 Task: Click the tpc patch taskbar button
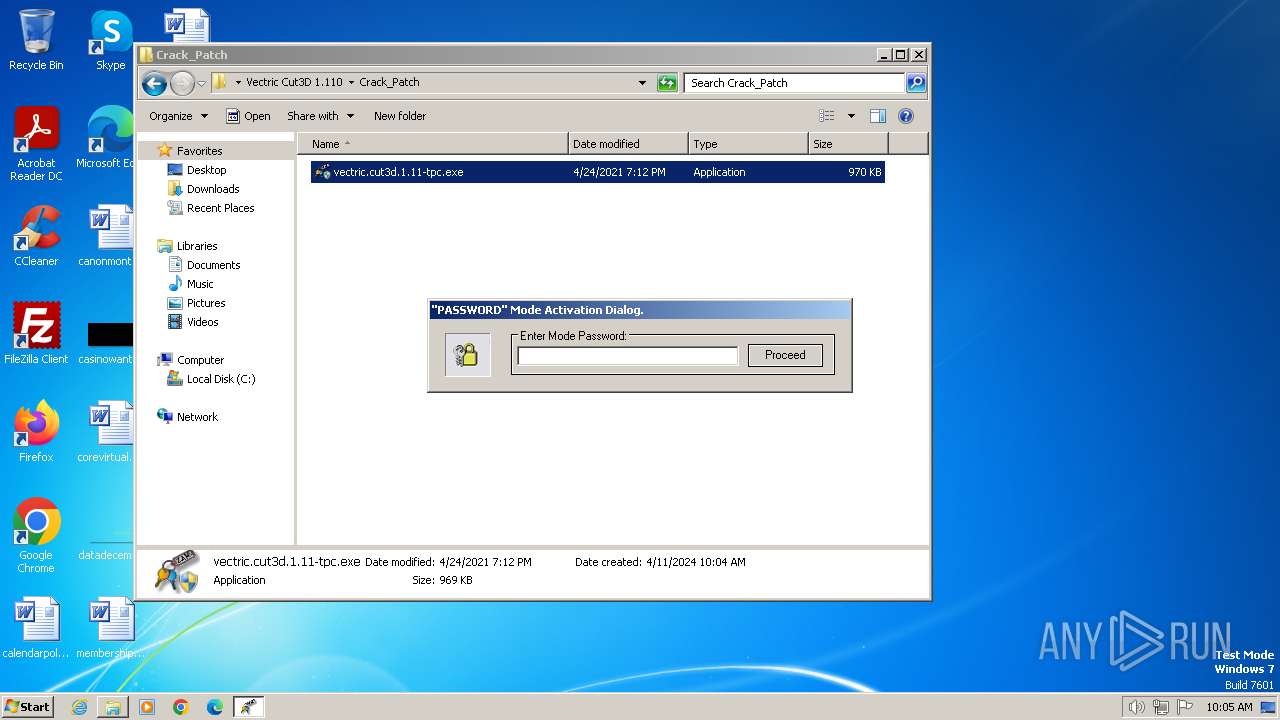coord(249,707)
